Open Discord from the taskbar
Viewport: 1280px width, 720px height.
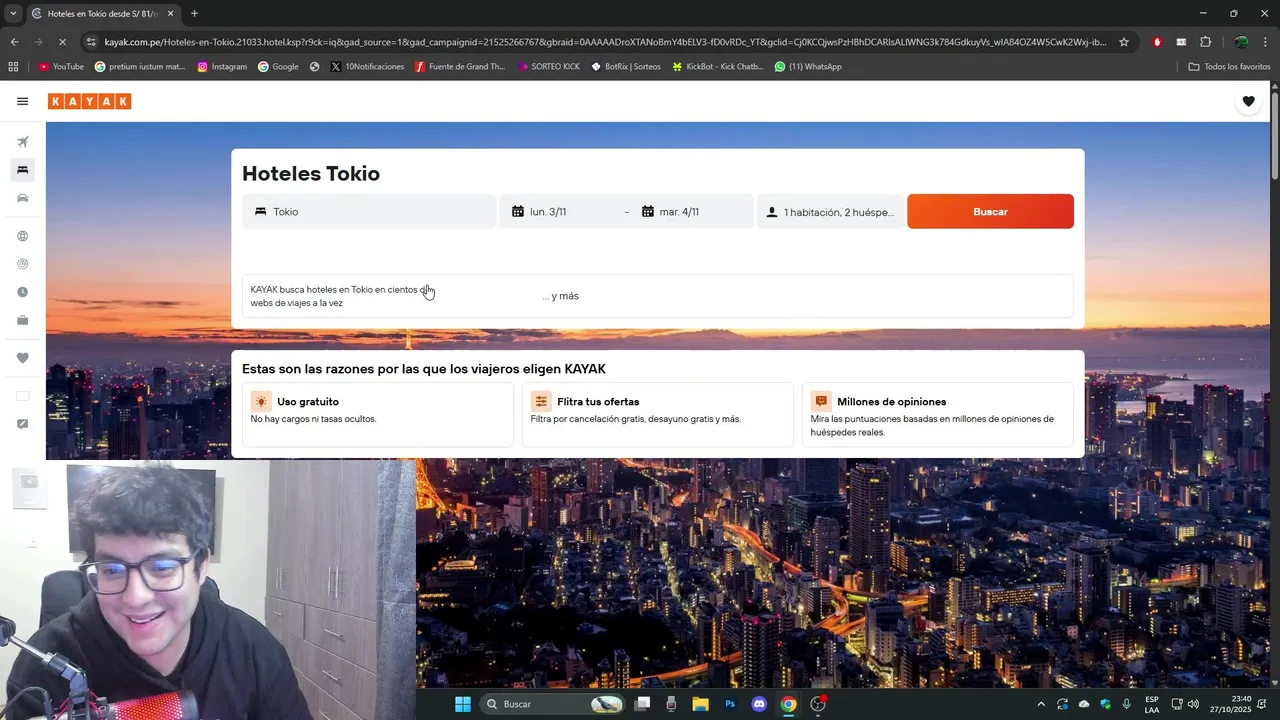[x=759, y=704]
